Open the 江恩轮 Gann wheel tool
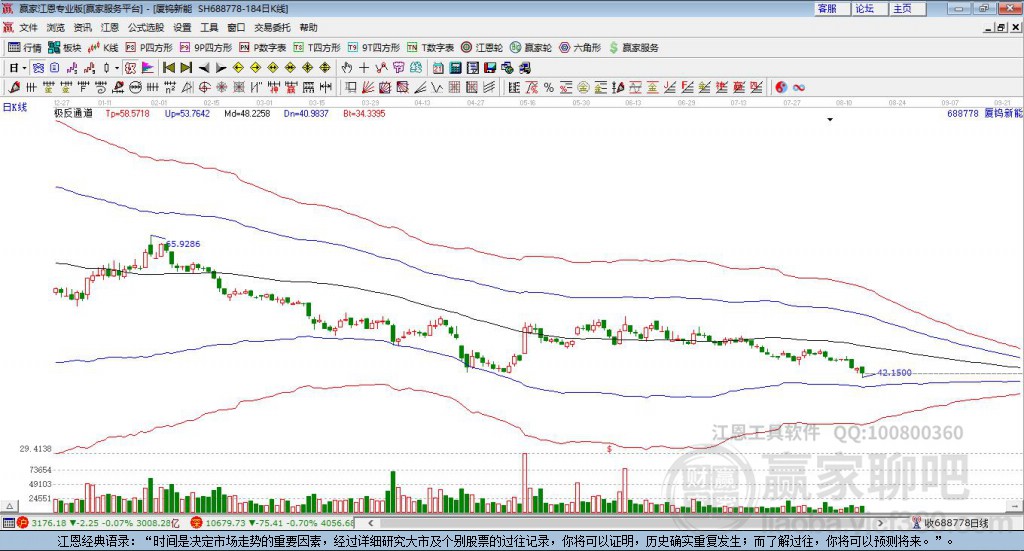This screenshot has width=1024, height=551. (482, 48)
